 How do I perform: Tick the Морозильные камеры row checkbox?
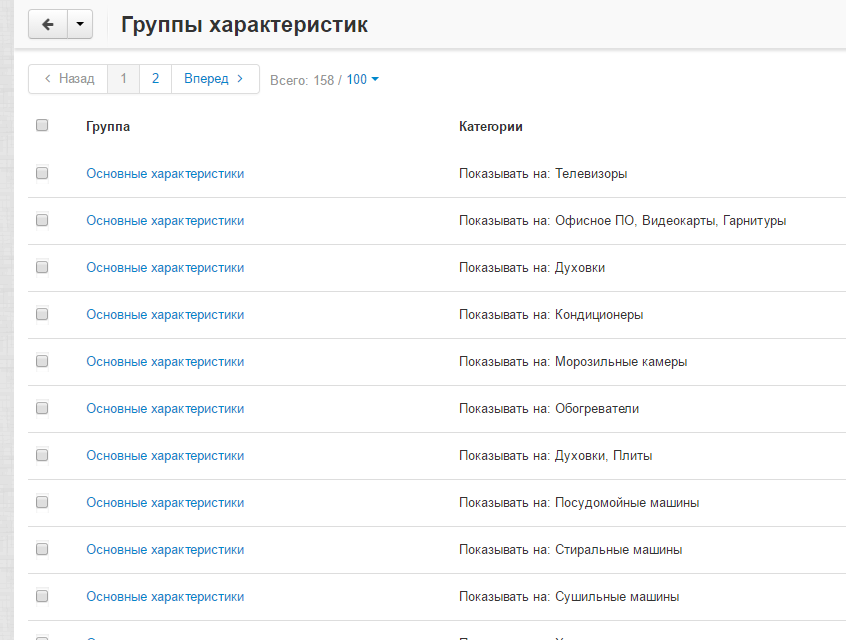(x=42, y=360)
